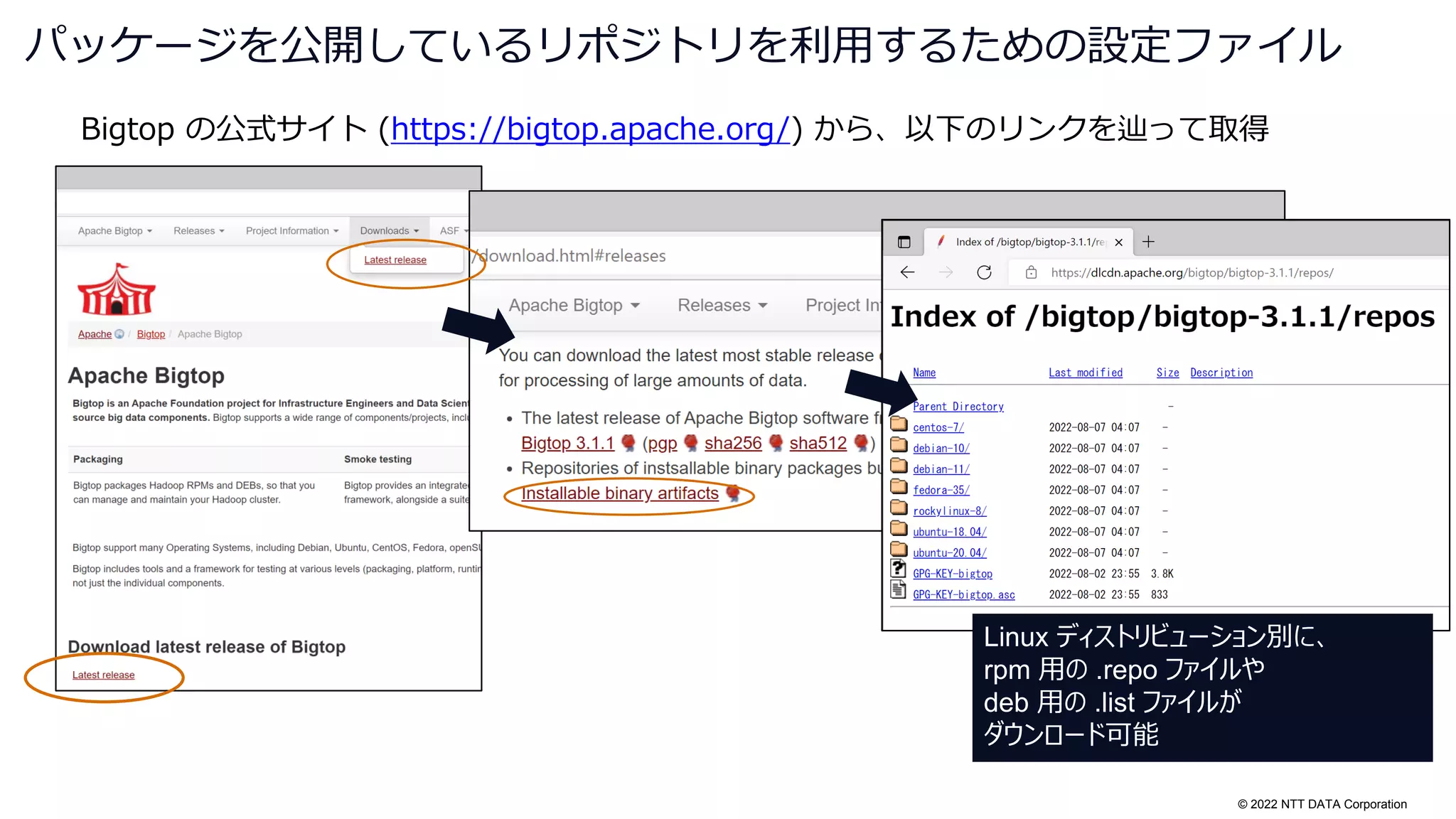Open the ubuntu-20.04/ directory link
Screen dimensions: 1456x819
pos(950,552)
